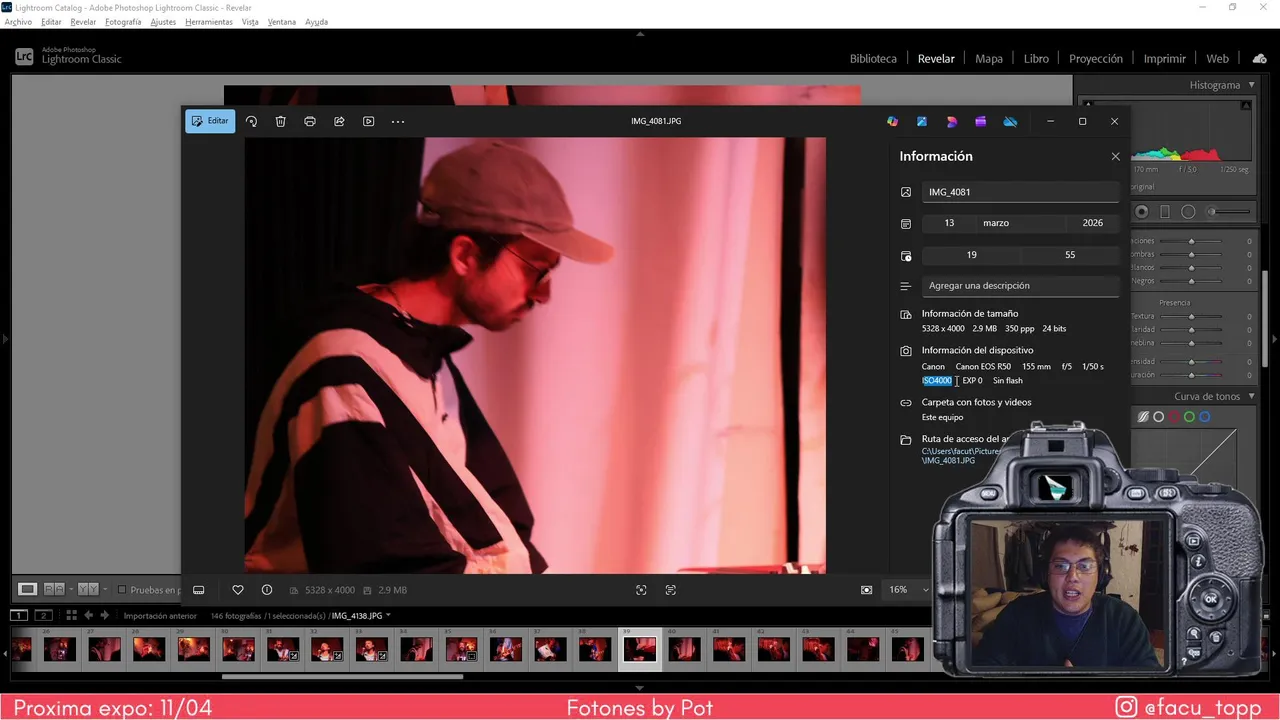
Task: Adjust the Blancos slider
Action: coord(1191,267)
